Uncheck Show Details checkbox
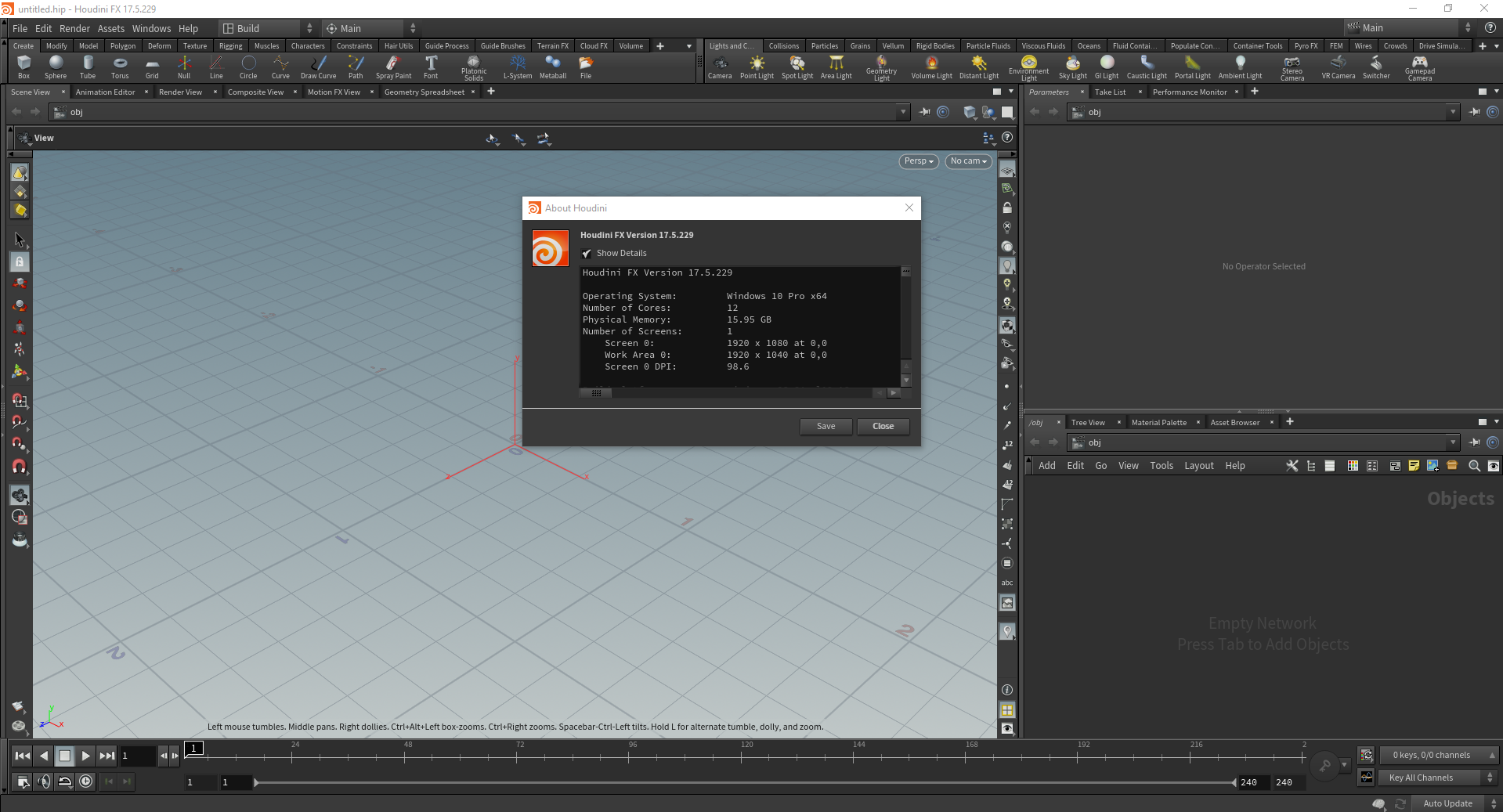 click(x=587, y=254)
